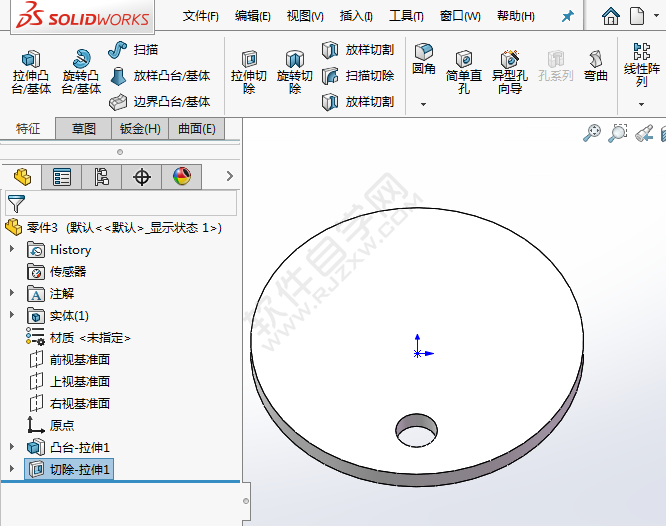Expand the History folder

point(12,249)
